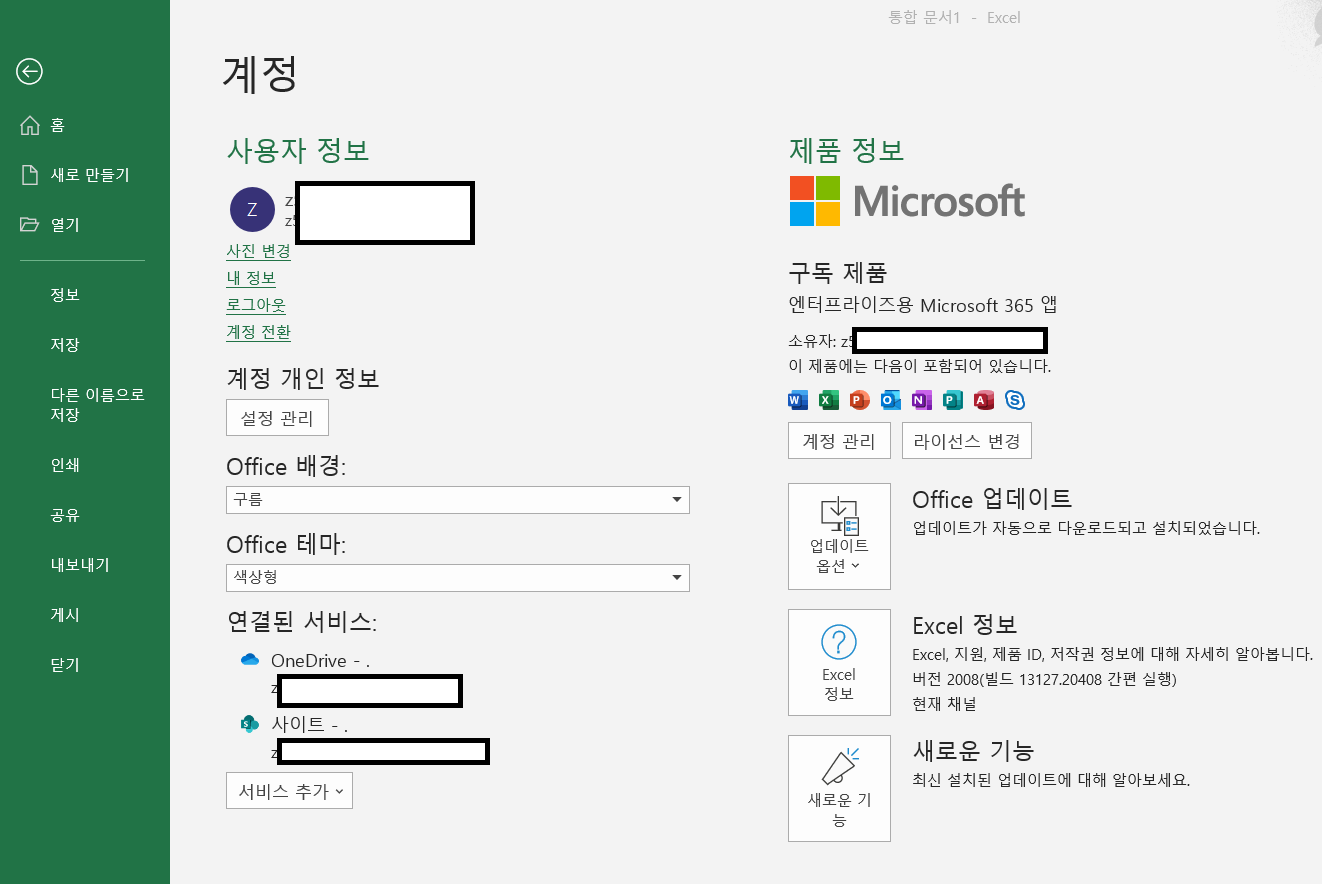Click the 사이트 - . service text
This screenshot has height=884, width=1322.
point(309,725)
